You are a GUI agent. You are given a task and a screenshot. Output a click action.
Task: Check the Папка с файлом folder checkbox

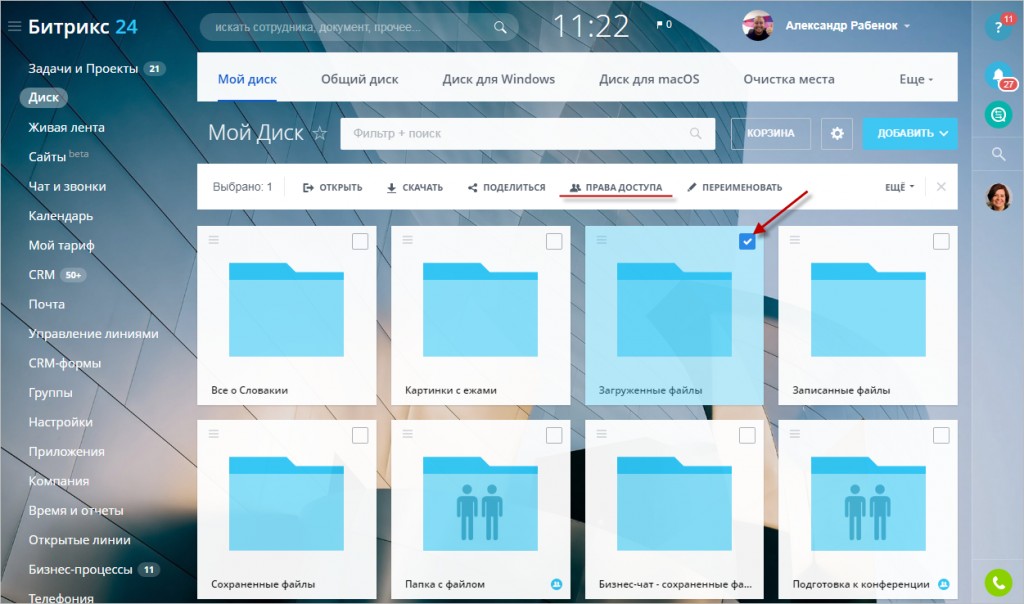pyautogui.click(x=554, y=436)
